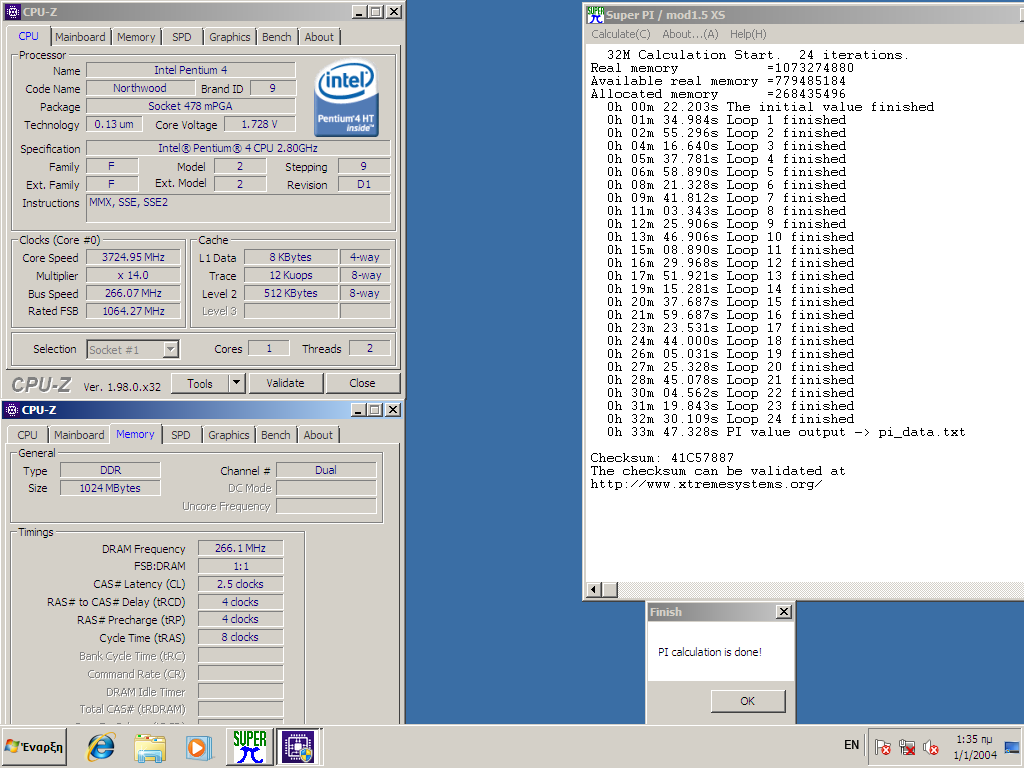1024x768 pixels.
Task: Click the Channel # value Dual
Action: (326, 470)
